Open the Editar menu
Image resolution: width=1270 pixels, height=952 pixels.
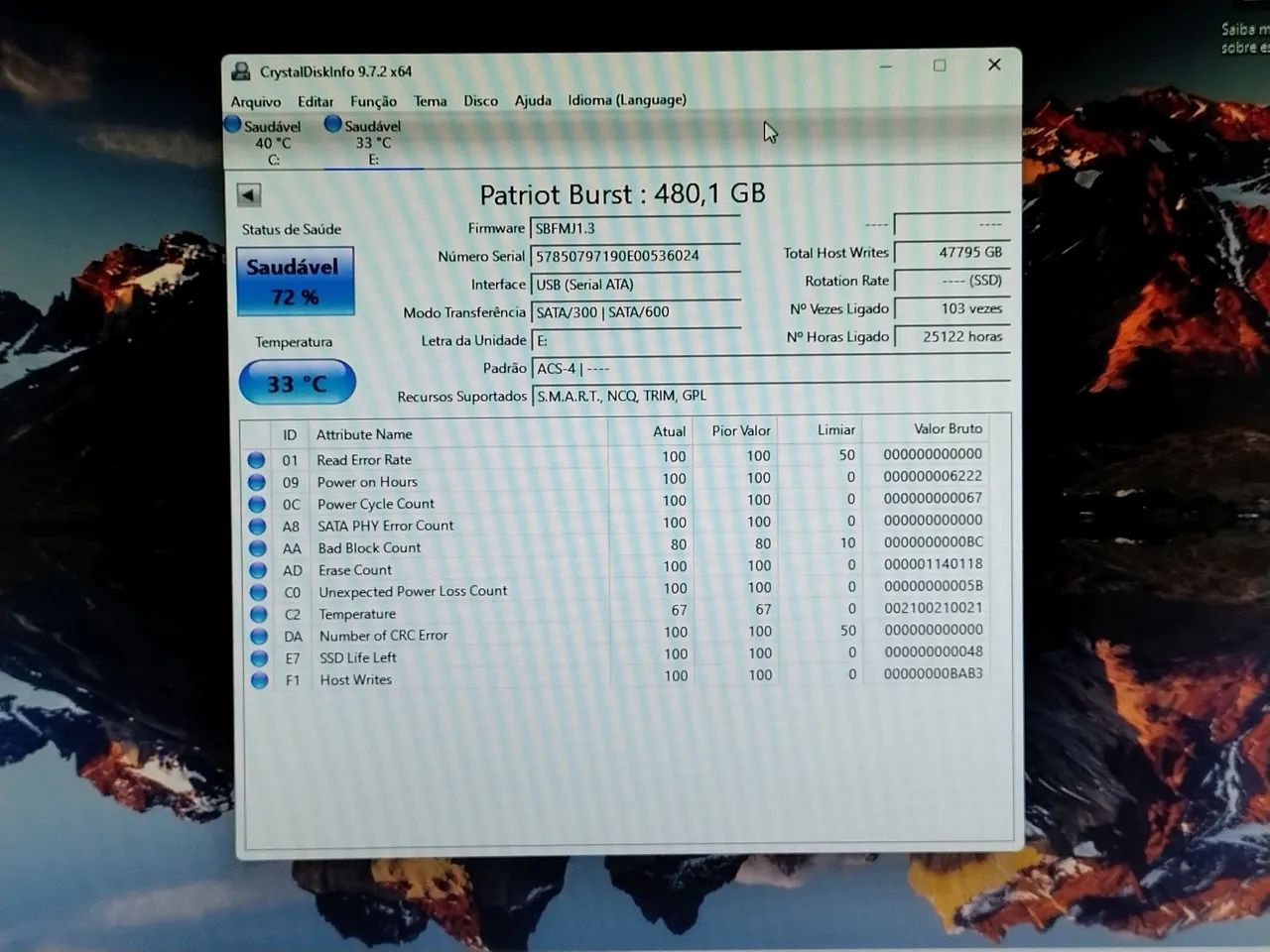316,101
